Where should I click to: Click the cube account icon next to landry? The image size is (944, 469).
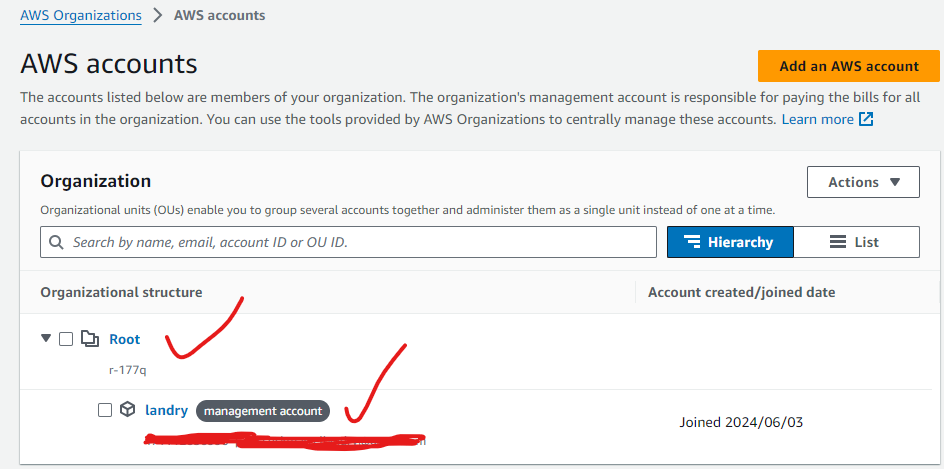pos(127,410)
